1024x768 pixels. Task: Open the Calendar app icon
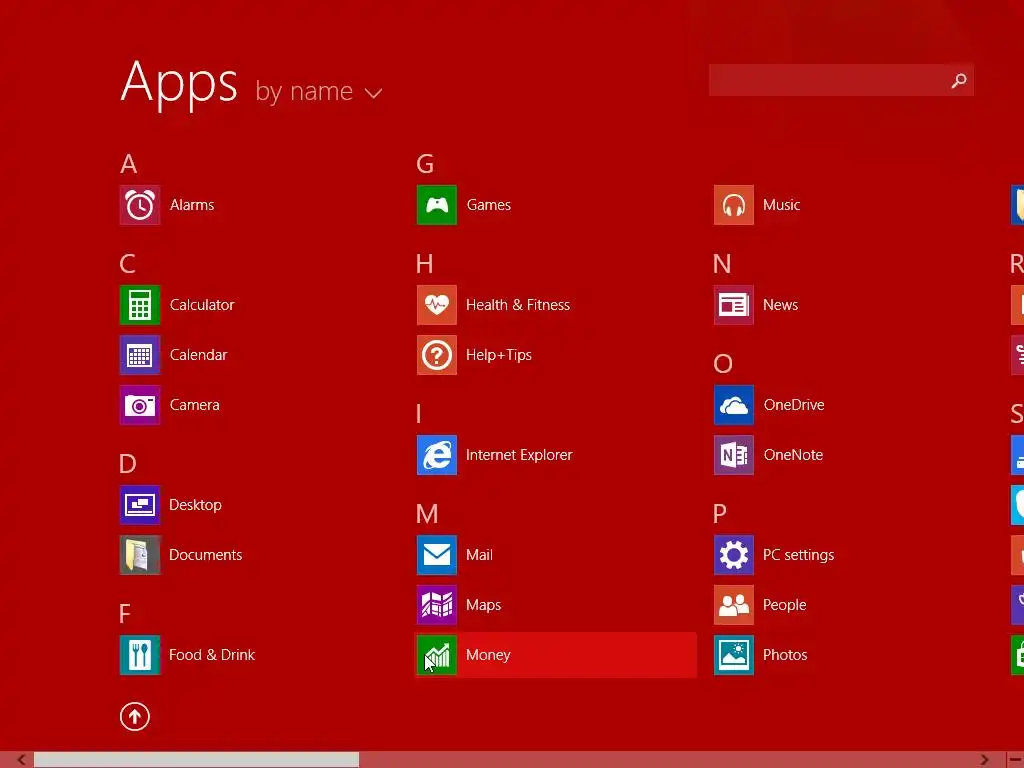(x=140, y=355)
